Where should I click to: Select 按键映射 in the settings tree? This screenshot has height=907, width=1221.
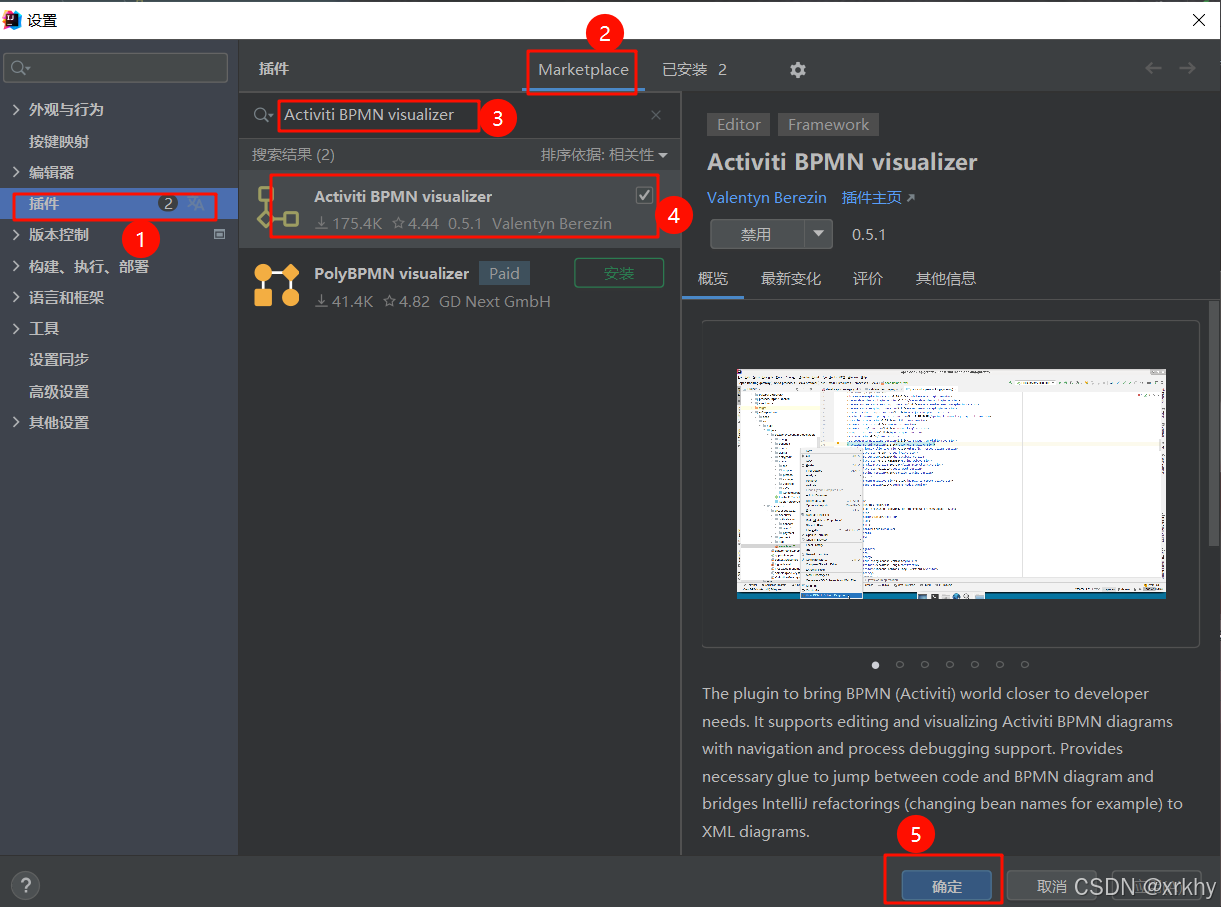[59, 142]
